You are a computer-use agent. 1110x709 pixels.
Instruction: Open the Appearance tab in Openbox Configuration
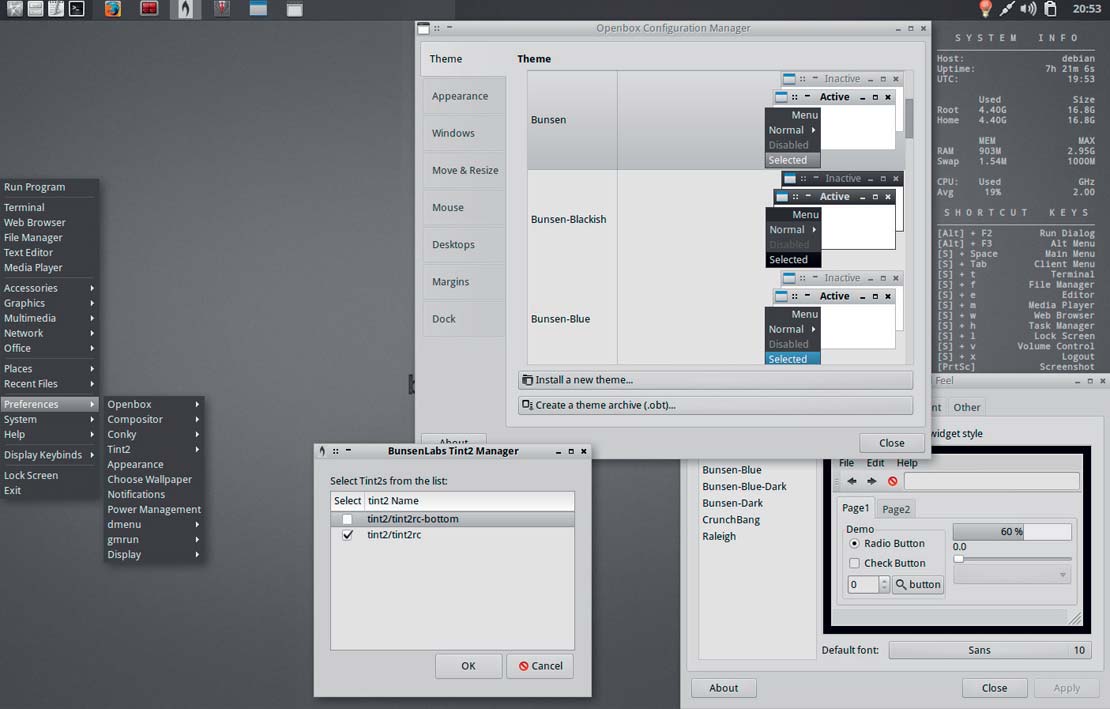click(x=464, y=96)
